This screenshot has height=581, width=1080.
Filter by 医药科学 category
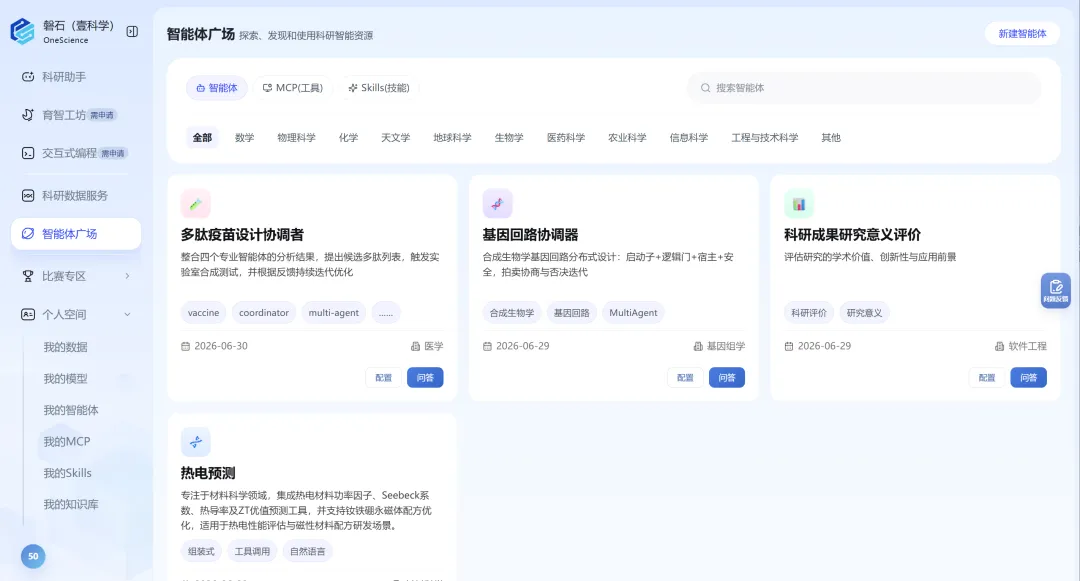pyautogui.click(x=566, y=138)
